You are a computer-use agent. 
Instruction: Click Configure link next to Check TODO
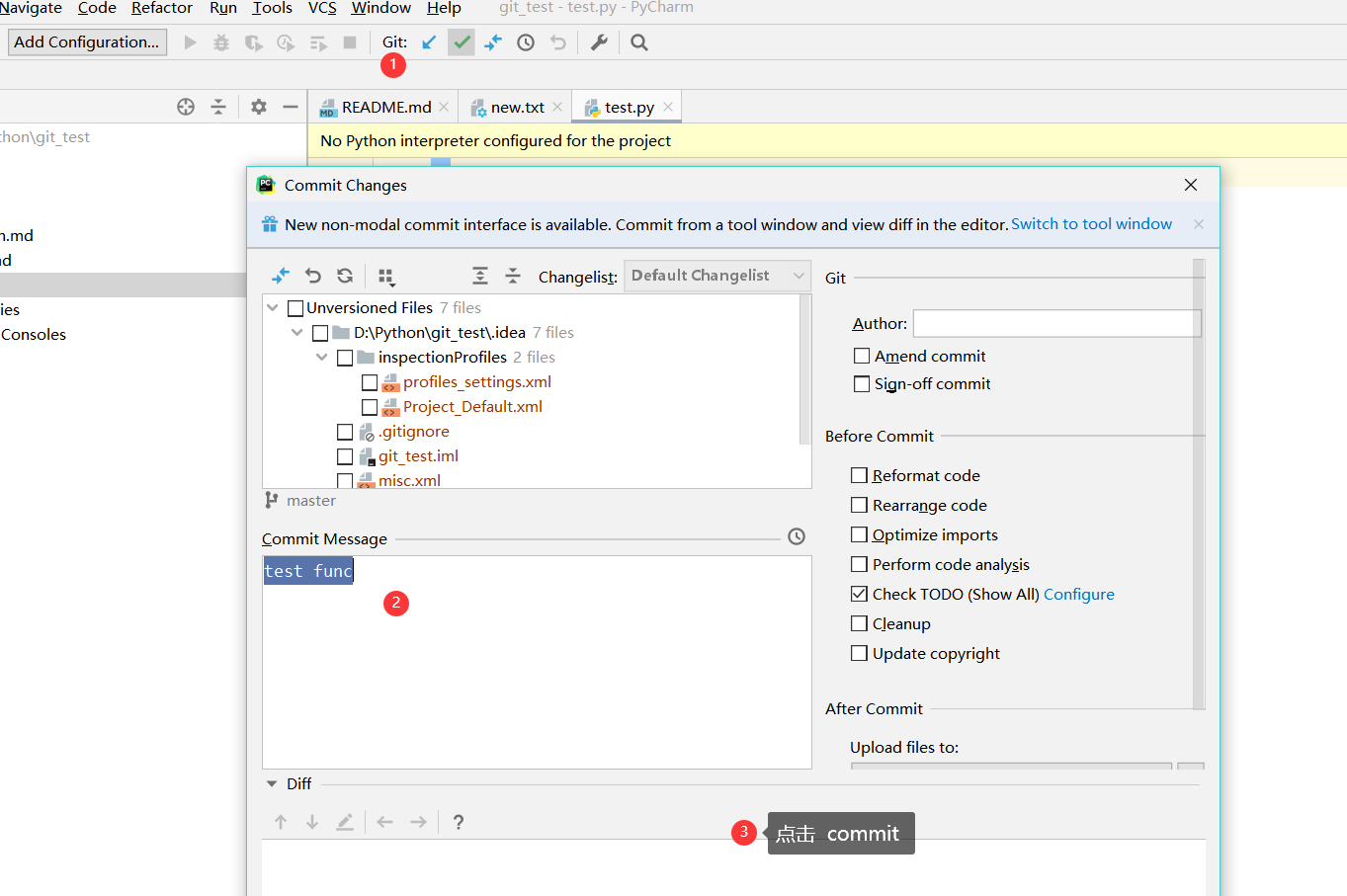[x=1079, y=594]
